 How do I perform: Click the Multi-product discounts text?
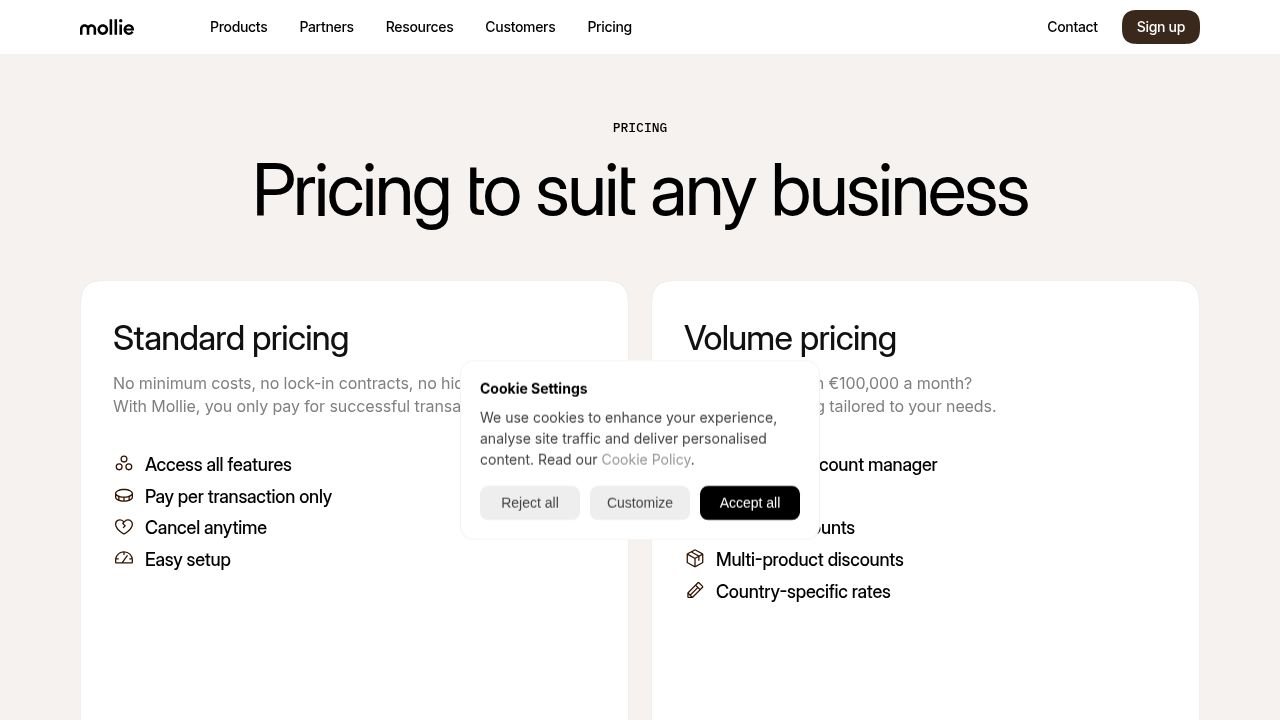click(810, 560)
